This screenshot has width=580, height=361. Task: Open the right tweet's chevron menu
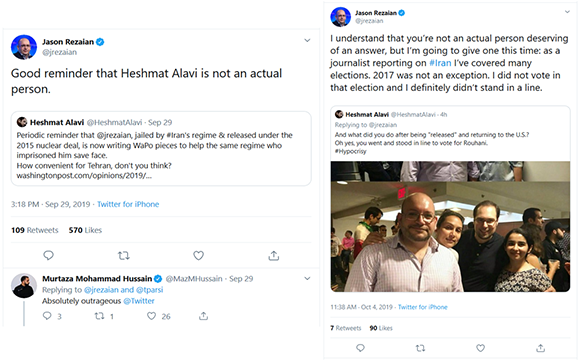[x=567, y=12]
